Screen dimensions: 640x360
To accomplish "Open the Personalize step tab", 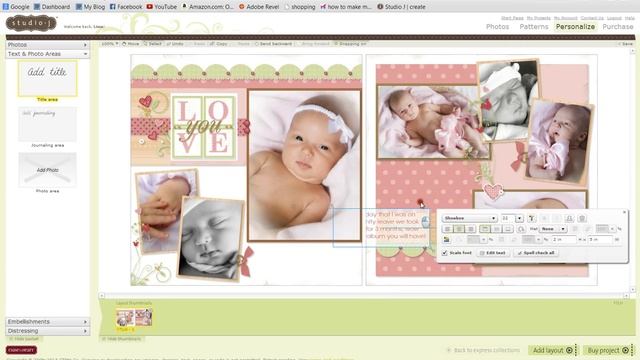I will tap(575, 27).
